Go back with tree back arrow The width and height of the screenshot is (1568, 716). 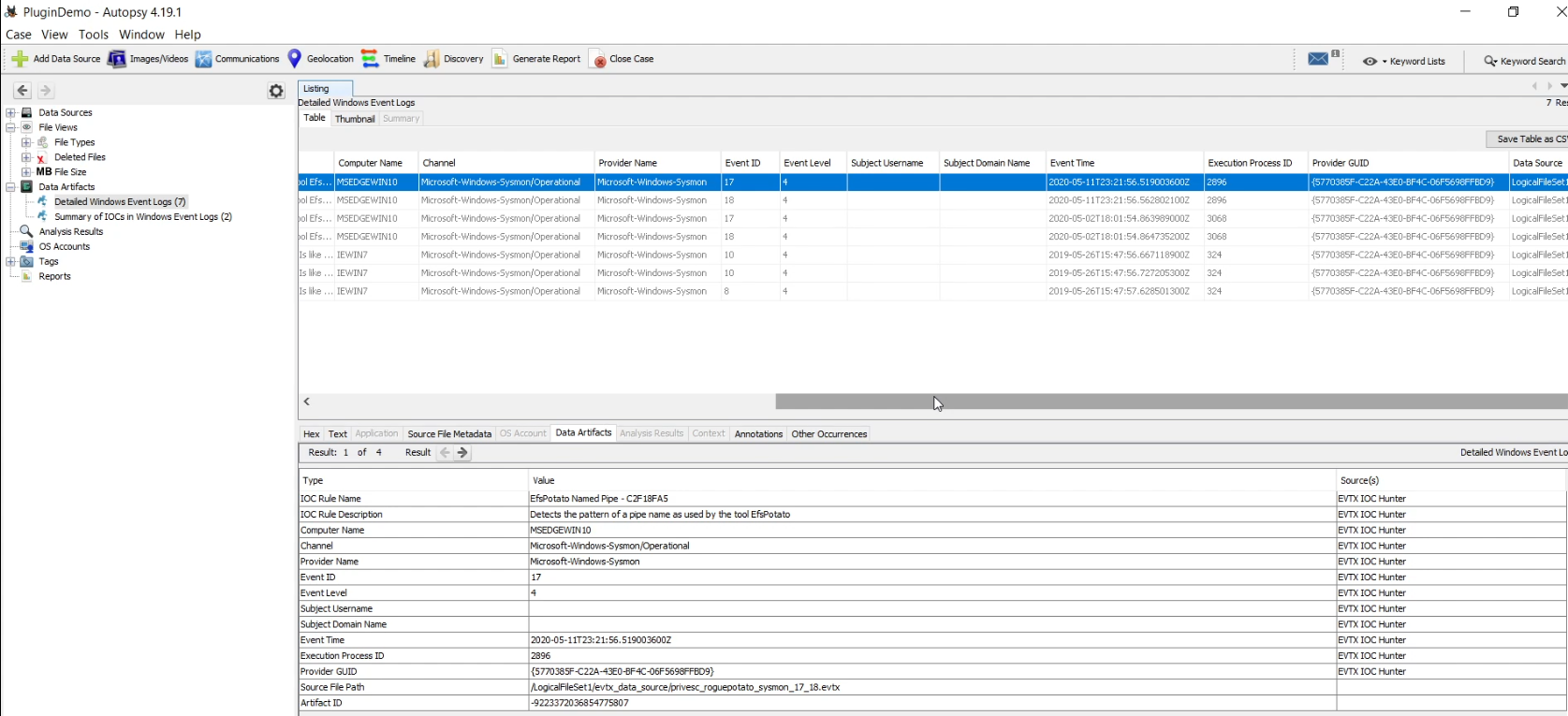coord(22,91)
